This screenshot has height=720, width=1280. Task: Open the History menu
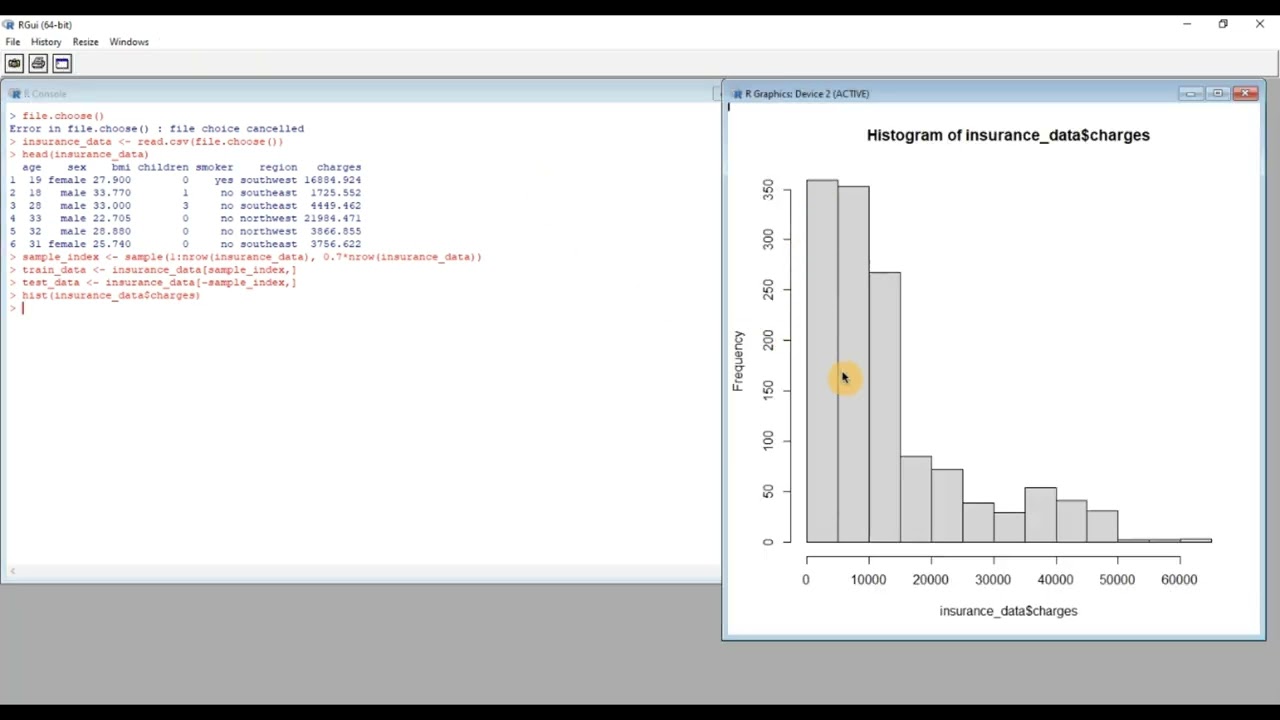(x=46, y=42)
